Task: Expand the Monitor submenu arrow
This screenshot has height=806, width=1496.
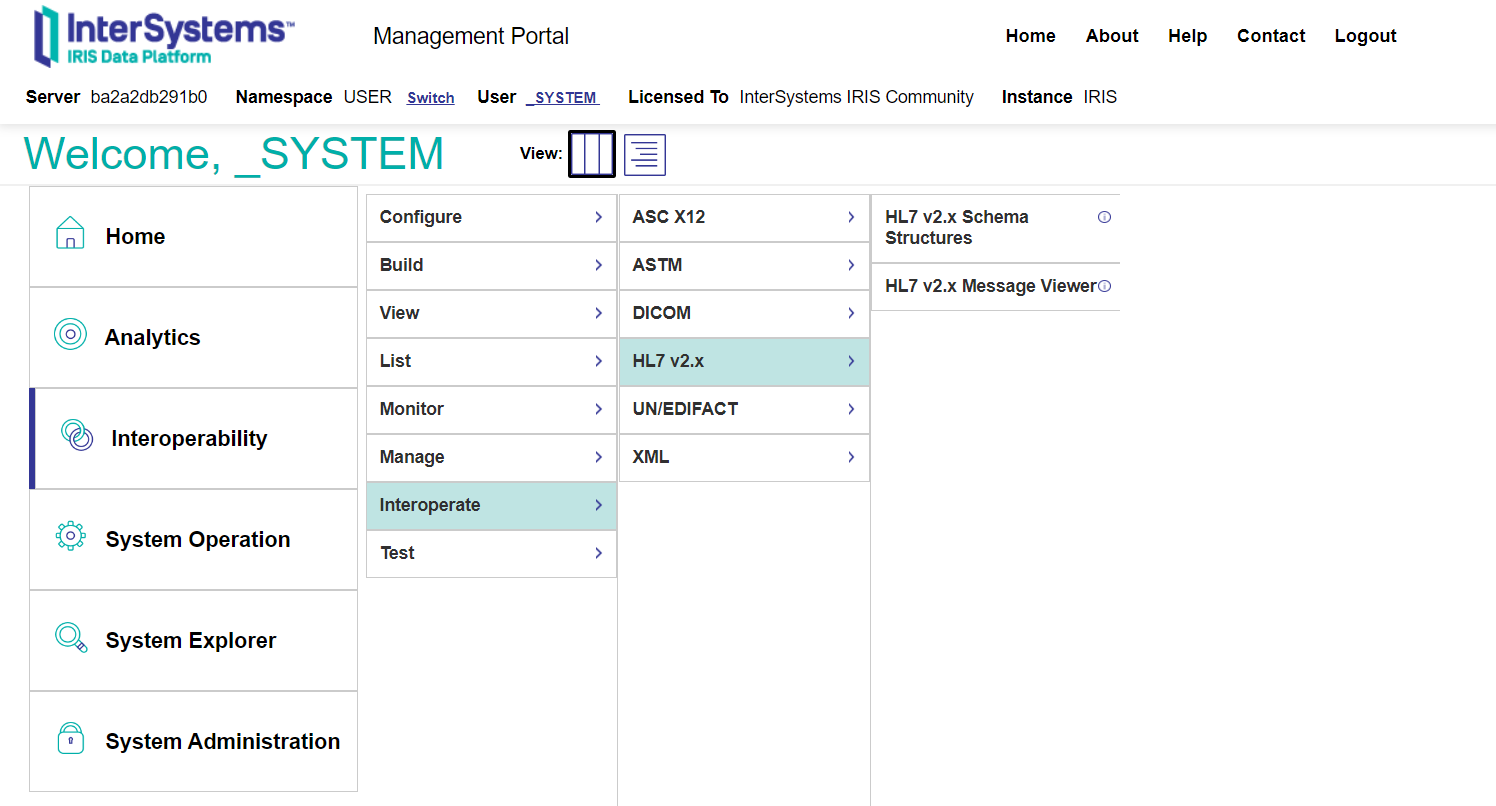Action: [598, 409]
